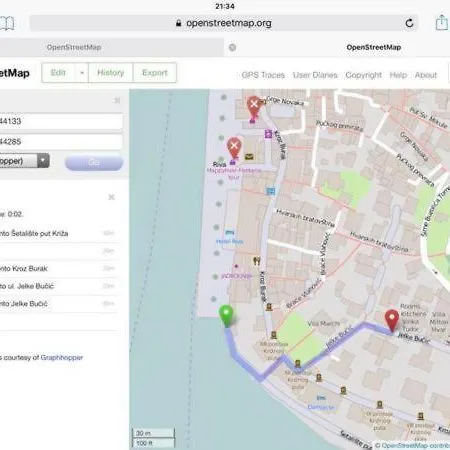Tap the browser reload icon
This screenshot has height=450, width=450.
[409, 23]
